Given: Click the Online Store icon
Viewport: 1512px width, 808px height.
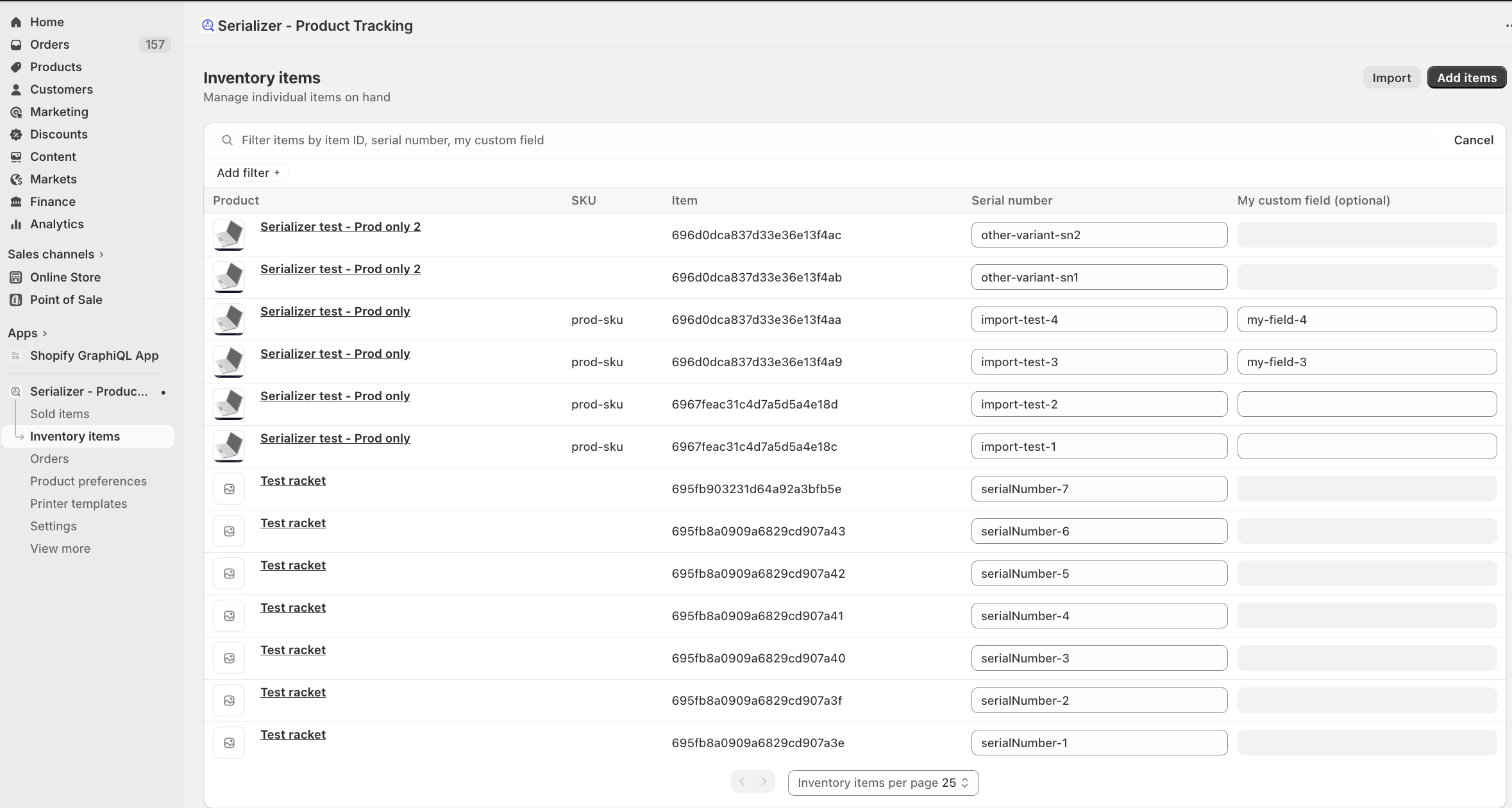Looking at the screenshot, I should pos(16,278).
